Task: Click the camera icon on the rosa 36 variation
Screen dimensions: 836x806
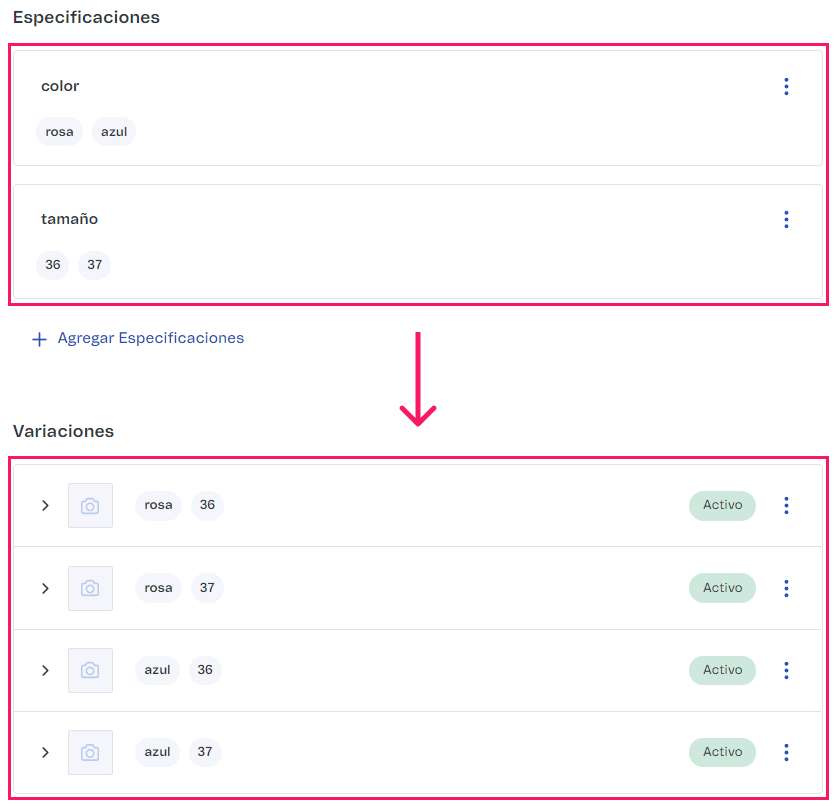Action: coord(90,505)
